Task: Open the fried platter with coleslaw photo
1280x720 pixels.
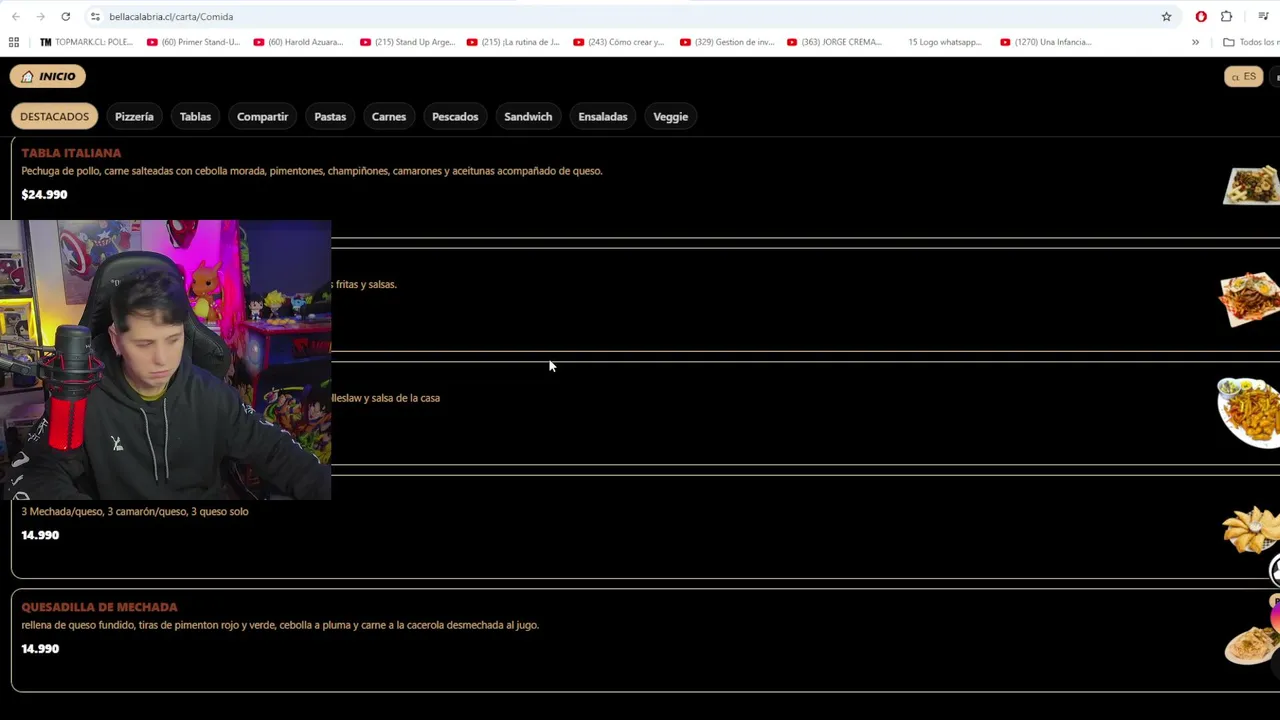Action: tap(1249, 411)
